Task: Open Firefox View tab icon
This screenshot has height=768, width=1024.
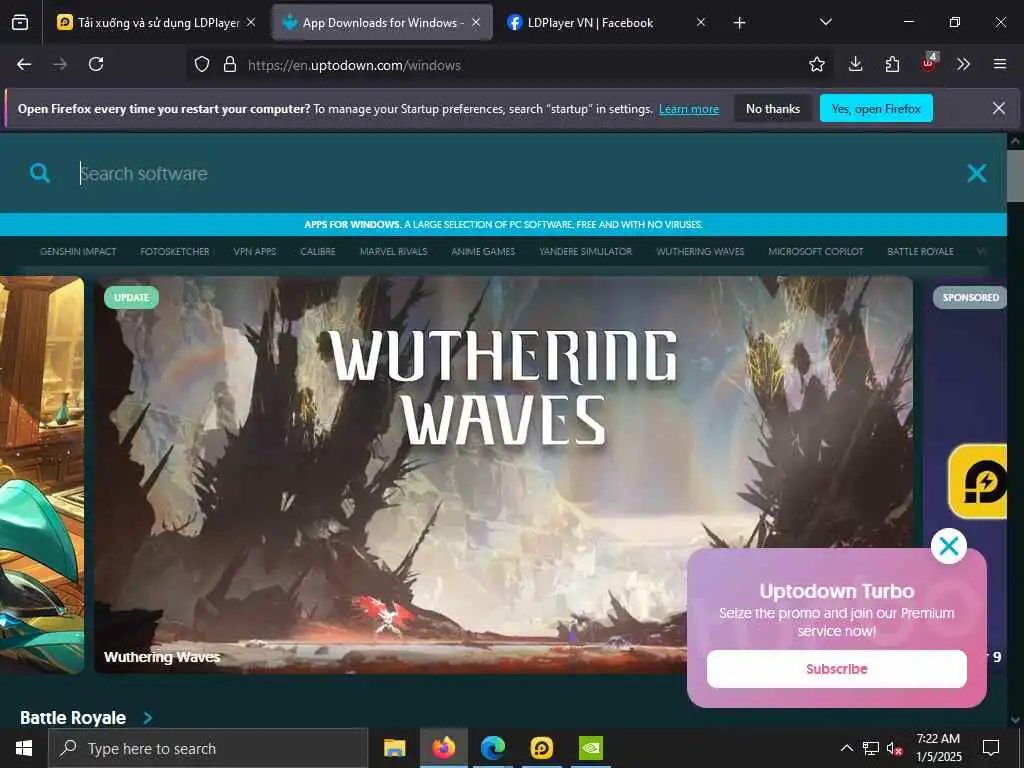Action: coord(20,22)
